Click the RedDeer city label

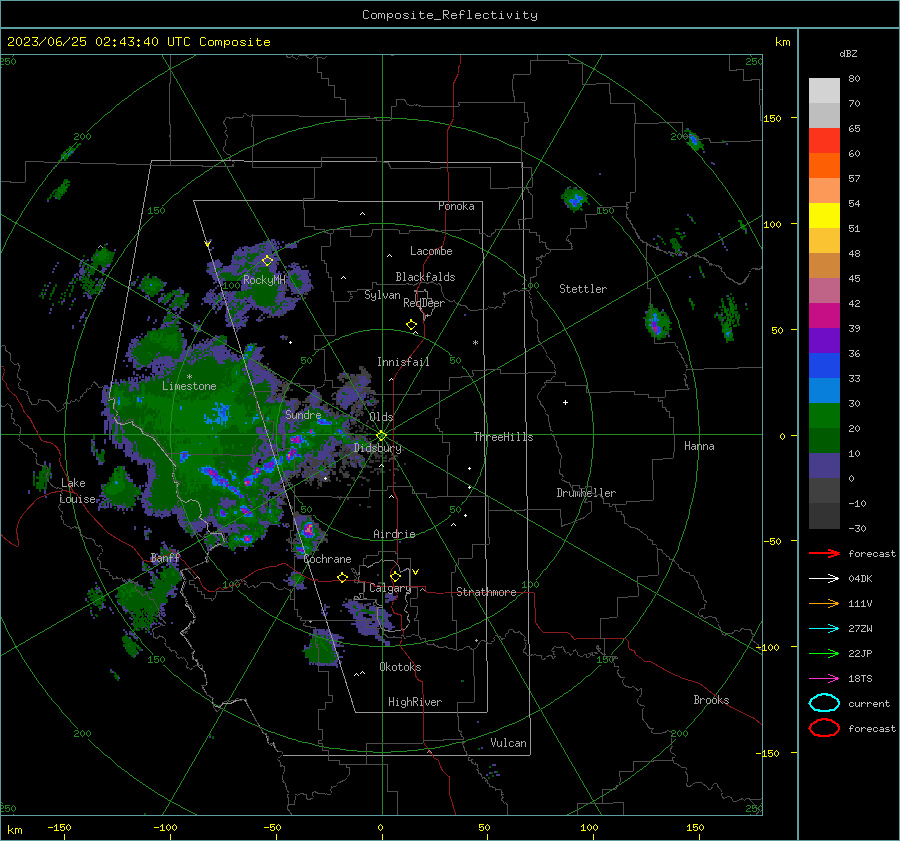tap(424, 303)
